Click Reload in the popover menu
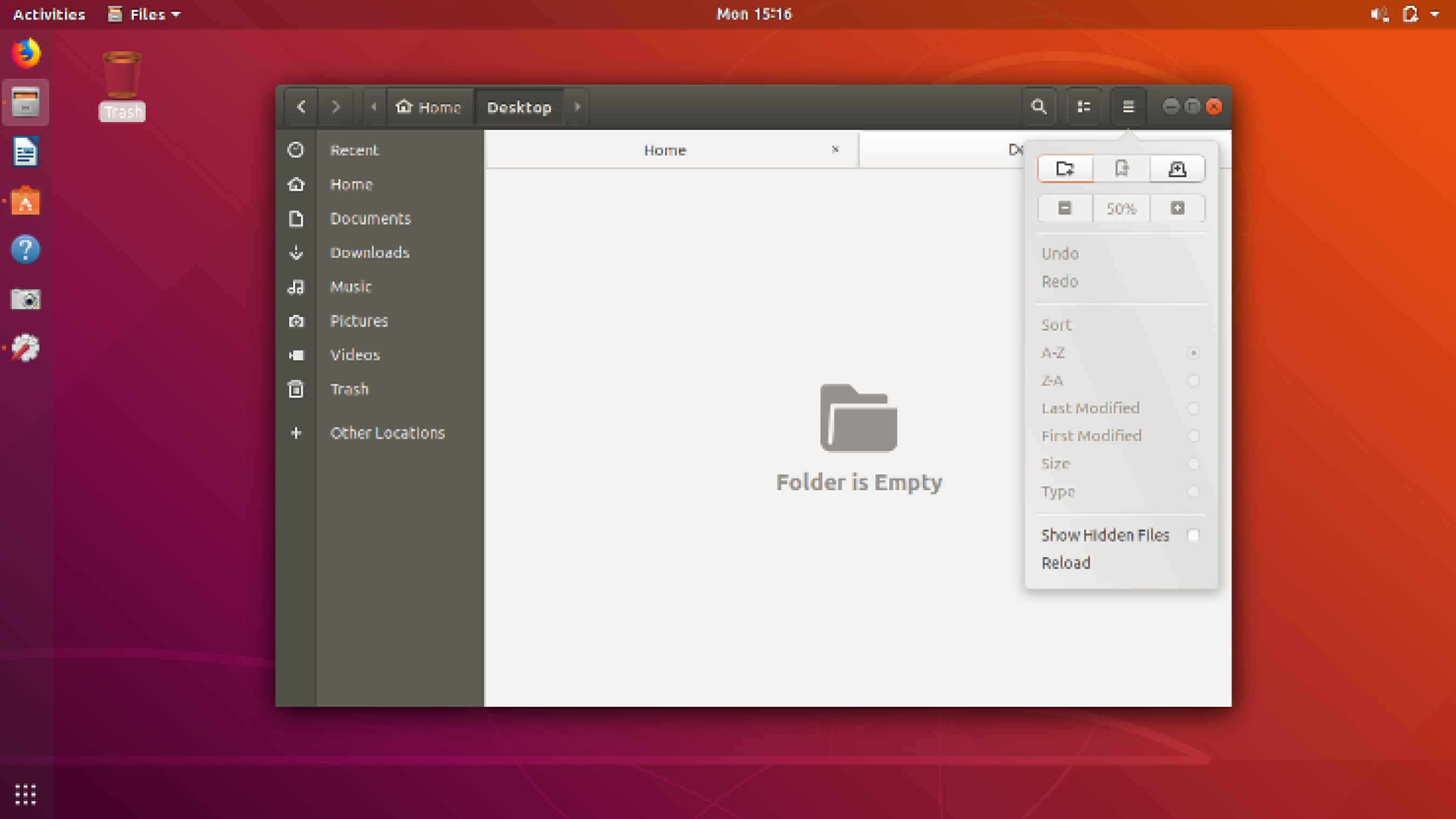The height and width of the screenshot is (819, 1456). (1121, 563)
